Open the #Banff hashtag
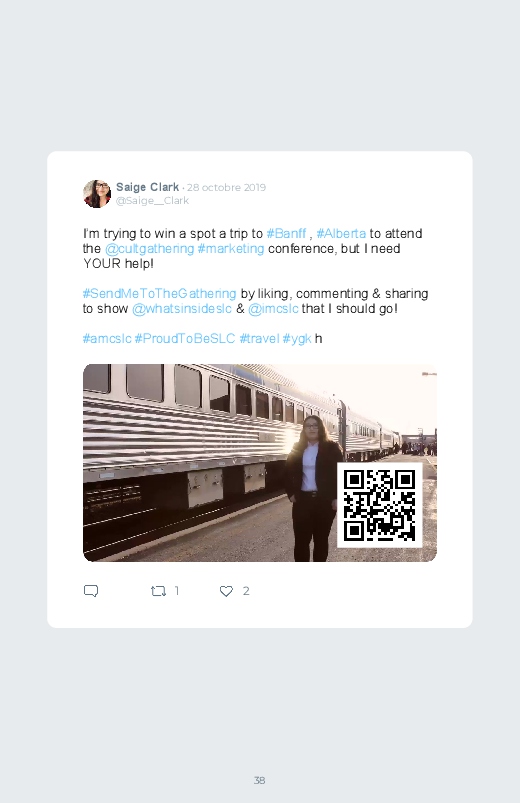This screenshot has width=520, height=803. [286, 234]
